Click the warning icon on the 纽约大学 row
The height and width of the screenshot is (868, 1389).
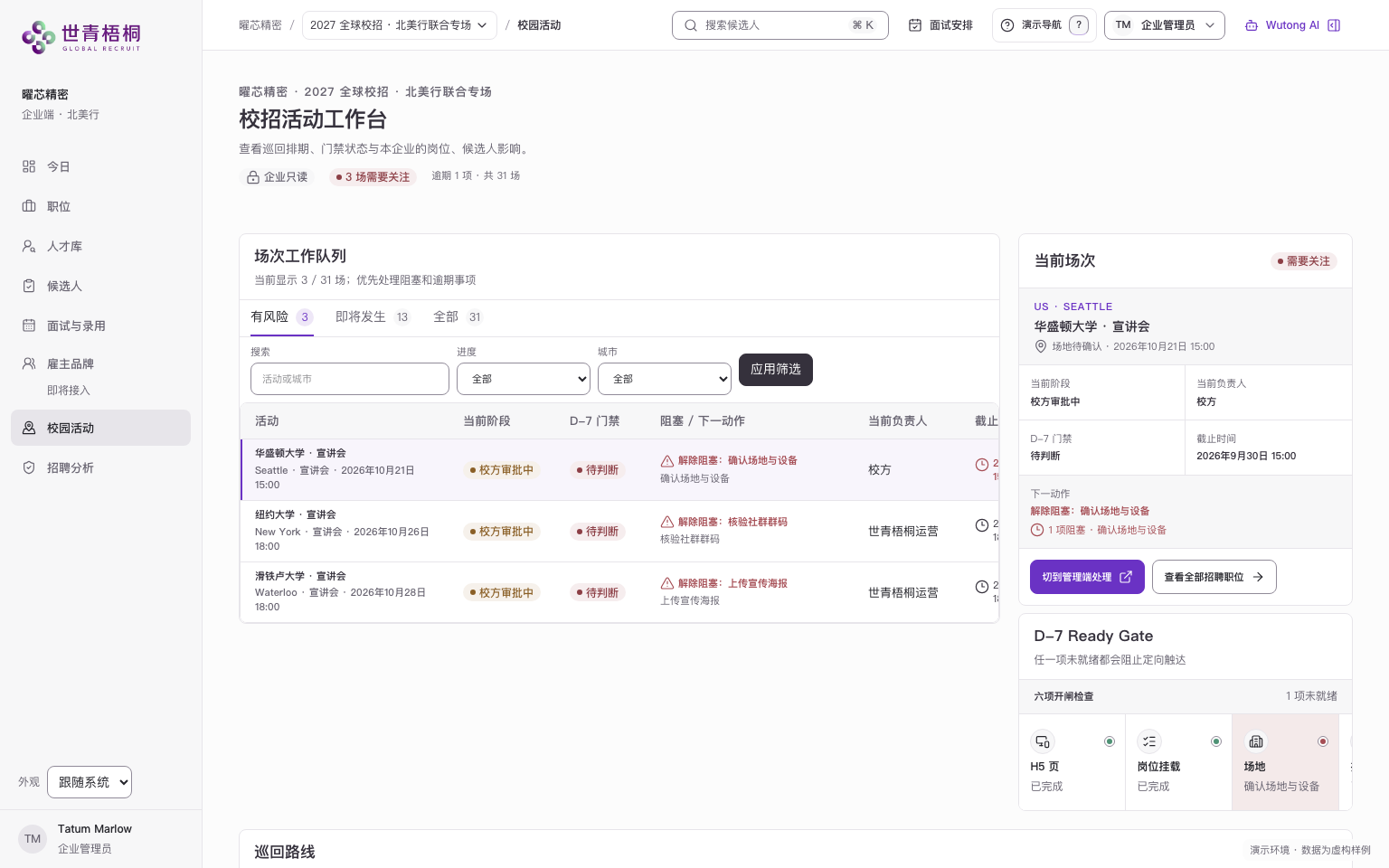click(667, 522)
